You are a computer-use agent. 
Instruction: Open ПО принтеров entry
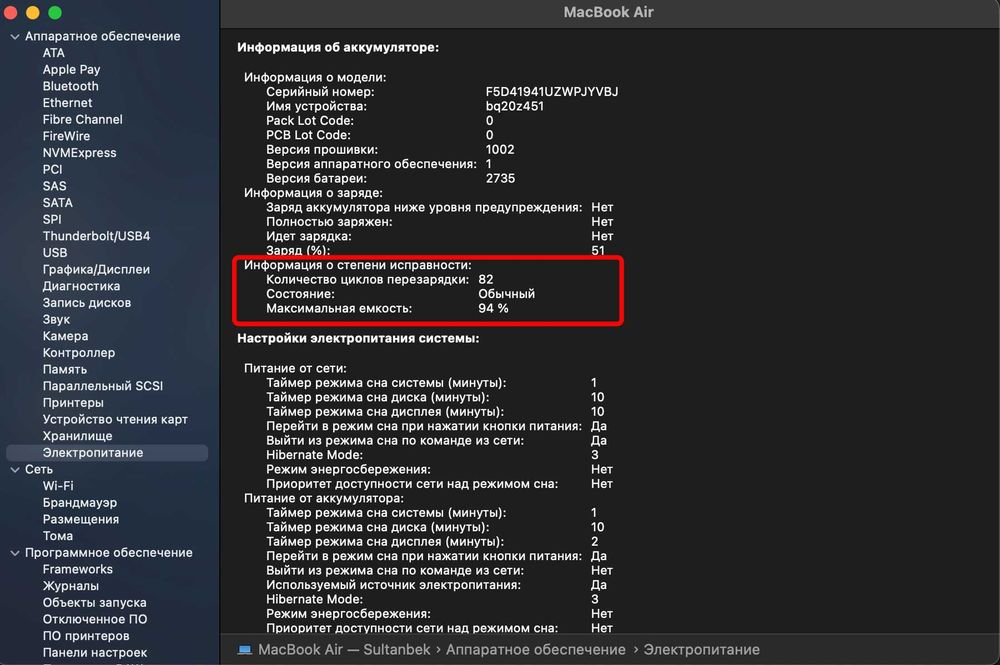point(86,636)
